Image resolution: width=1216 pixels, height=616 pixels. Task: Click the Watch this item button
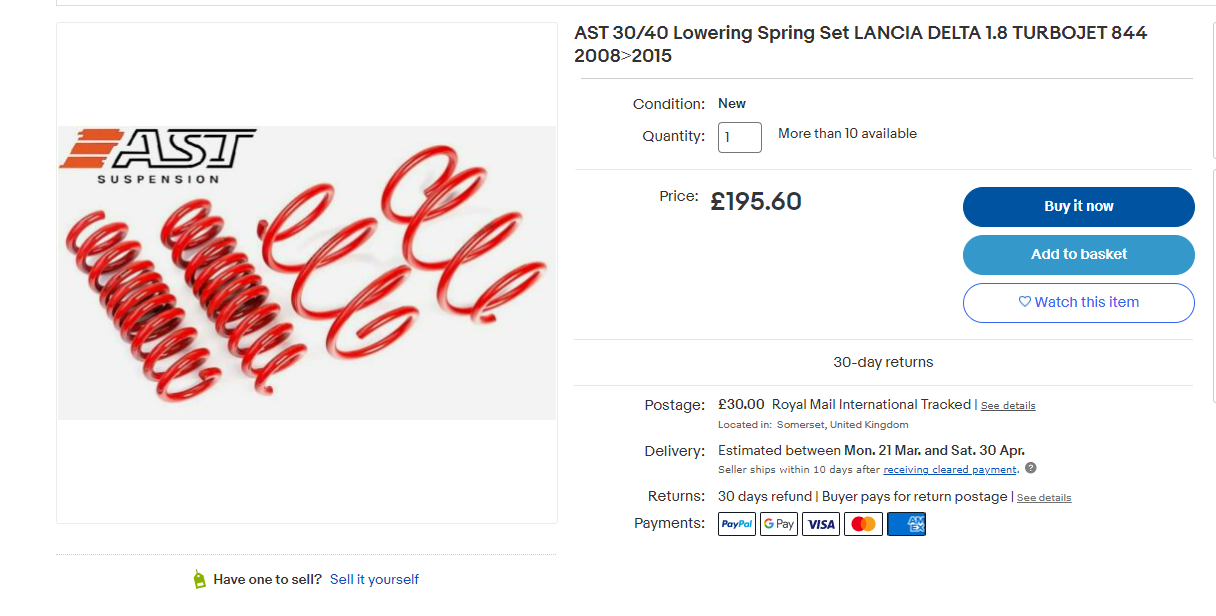[1079, 303]
